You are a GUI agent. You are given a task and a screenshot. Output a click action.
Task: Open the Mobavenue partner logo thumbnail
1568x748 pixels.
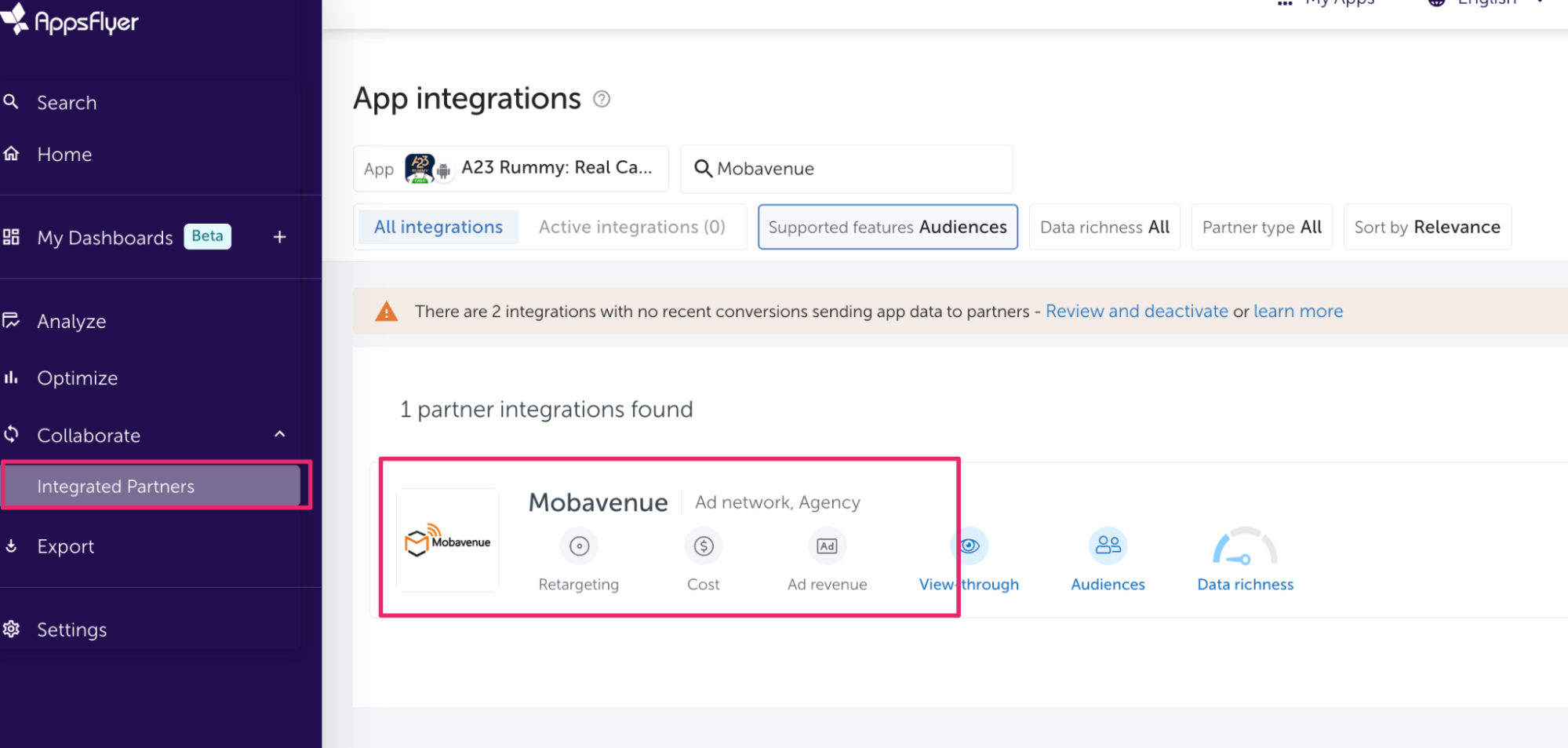448,541
